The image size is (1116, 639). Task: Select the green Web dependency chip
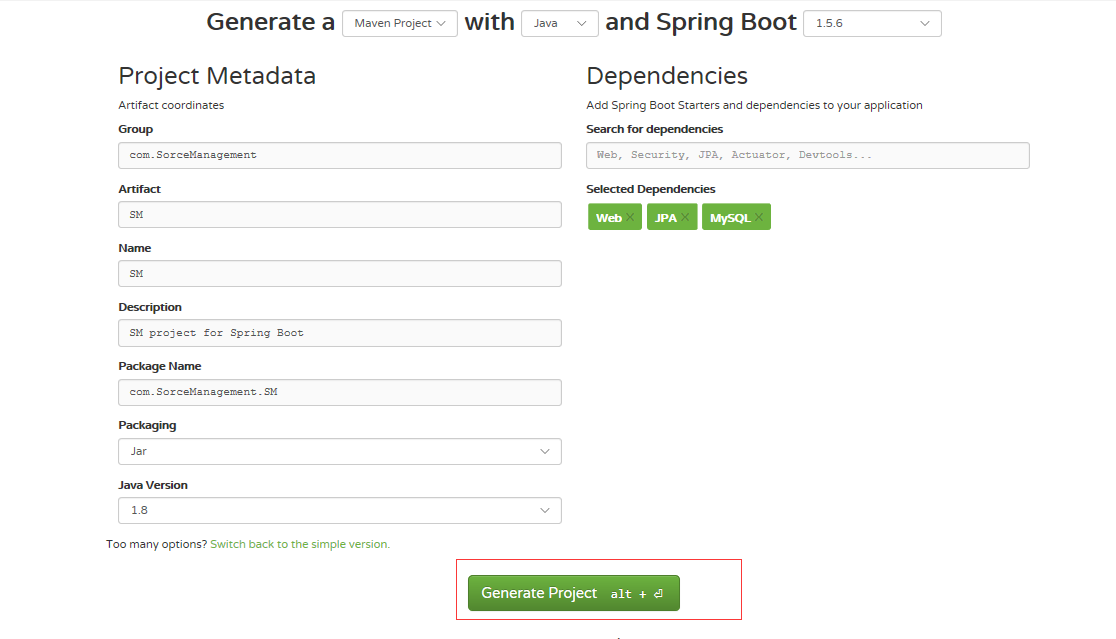pos(609,217)
